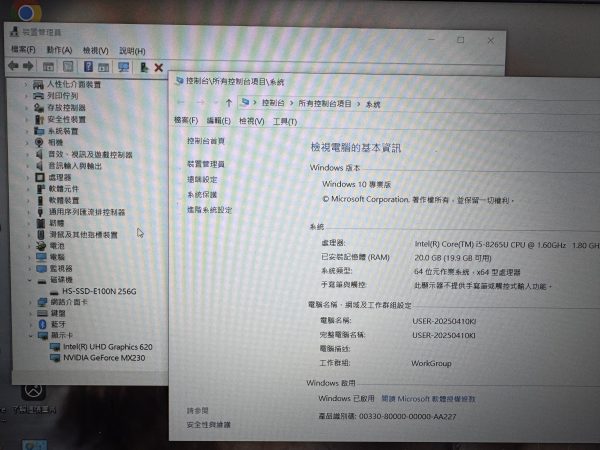600x450 pixels.
Task: Collapse the 顯示卡 tree node
Action: 30,336
